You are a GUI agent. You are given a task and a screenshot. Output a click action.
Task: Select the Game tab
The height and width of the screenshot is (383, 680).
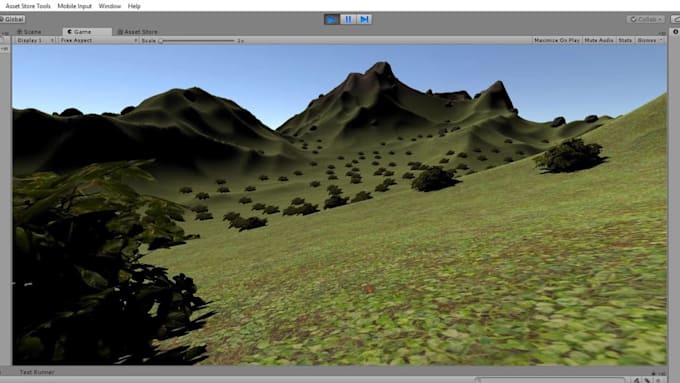87,32
